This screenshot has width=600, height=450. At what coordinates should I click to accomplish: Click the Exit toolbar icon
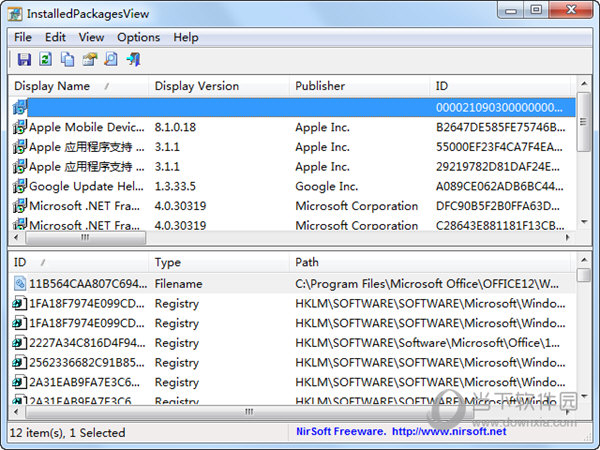pyautogui.click(x=134, y=59)
